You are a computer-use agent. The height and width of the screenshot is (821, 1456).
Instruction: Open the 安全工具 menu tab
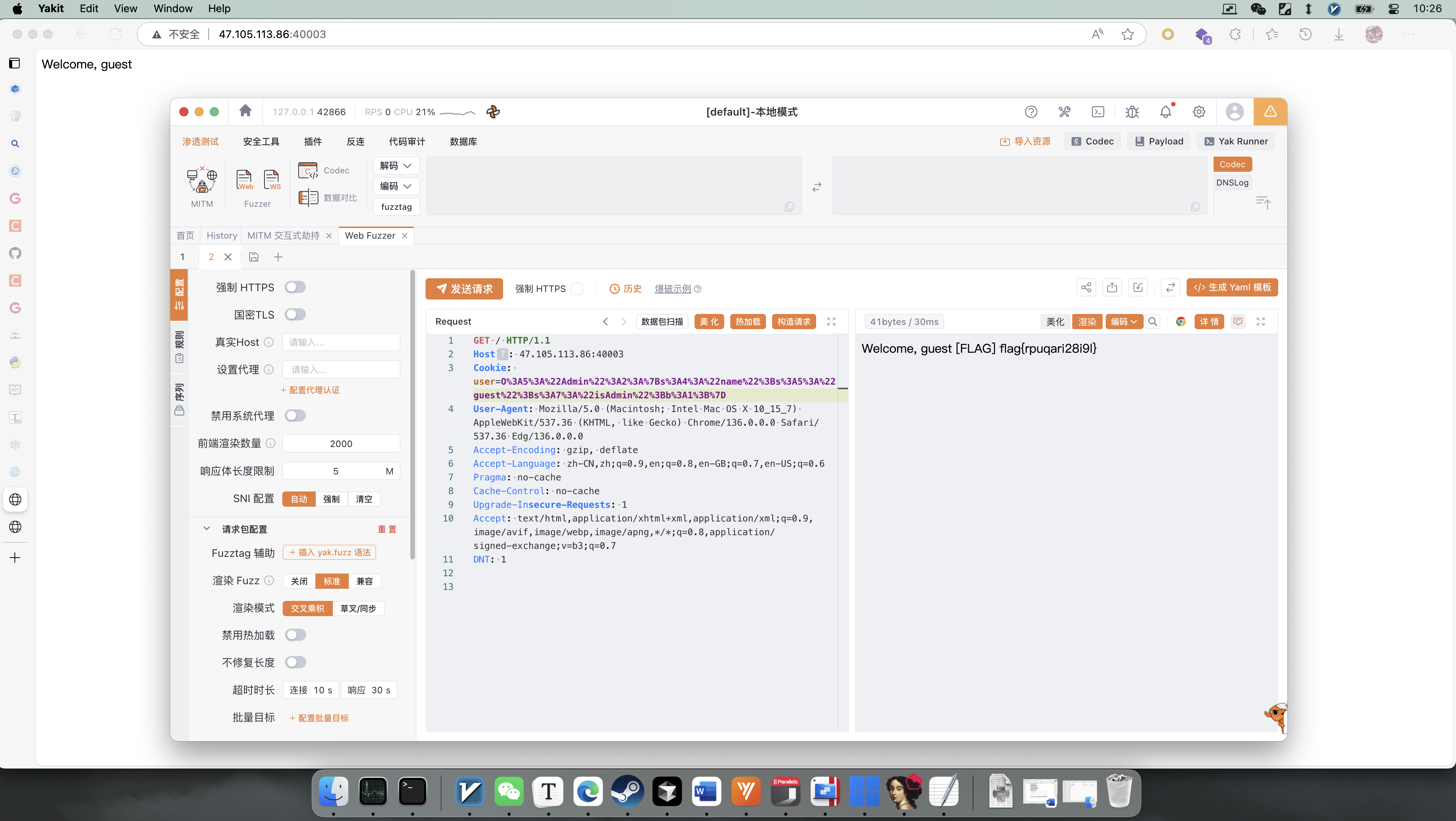click(x=261, y=141)
